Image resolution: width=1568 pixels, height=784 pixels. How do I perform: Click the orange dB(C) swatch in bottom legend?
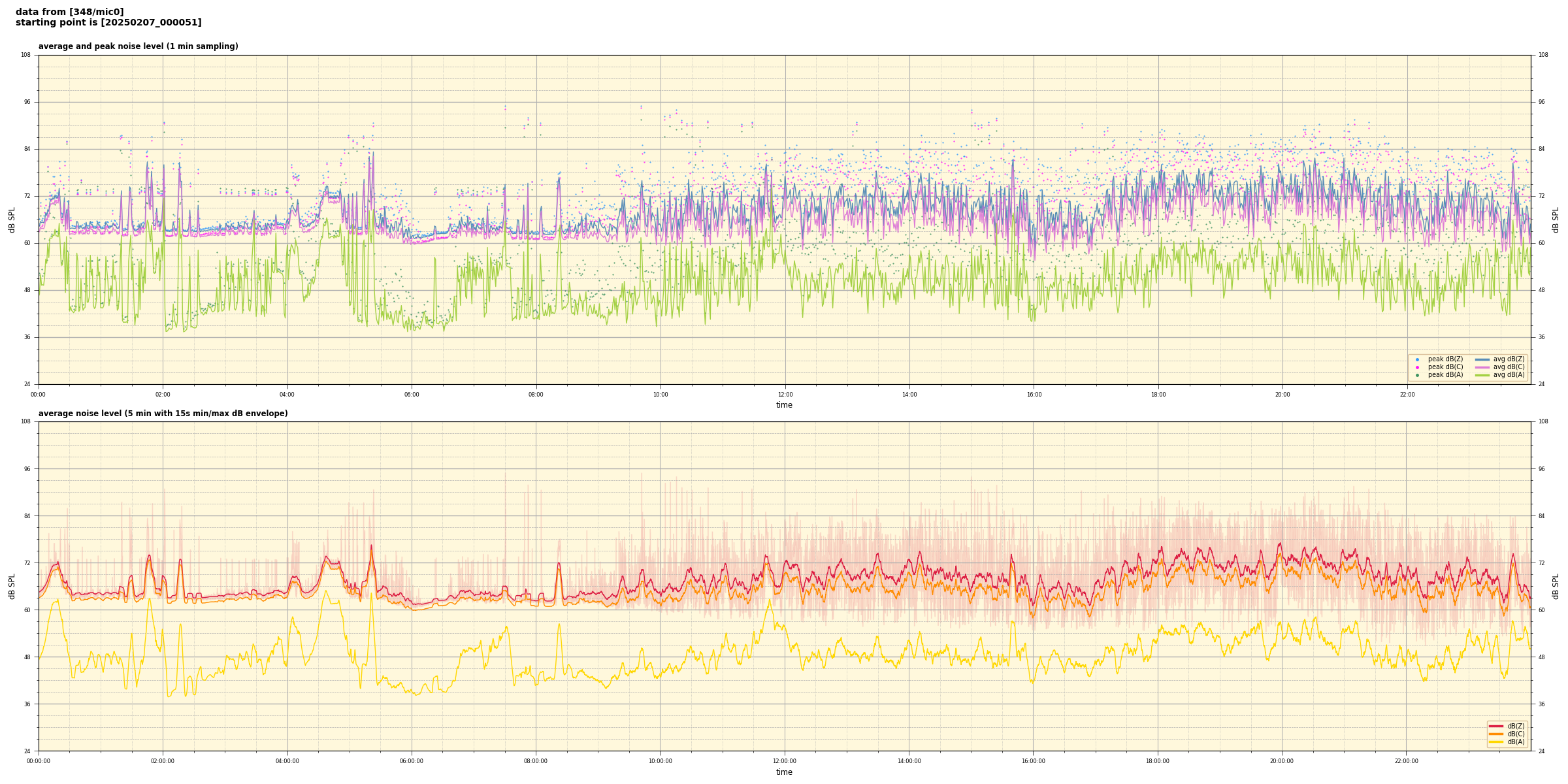coord(1496,734)
